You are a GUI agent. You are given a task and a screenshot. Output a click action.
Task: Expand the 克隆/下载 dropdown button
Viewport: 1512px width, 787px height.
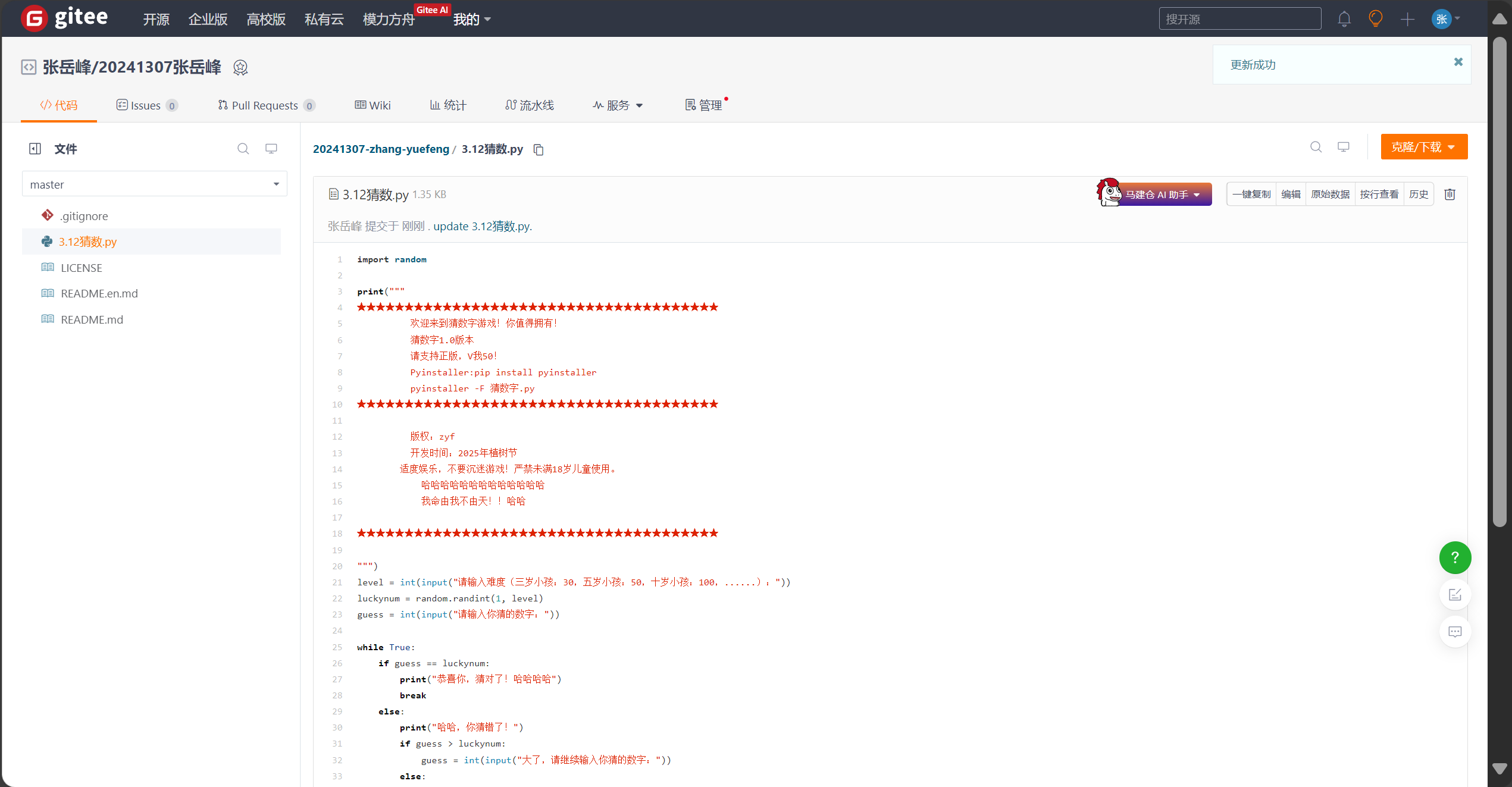pyautogui.click(x=1423, y=147)
